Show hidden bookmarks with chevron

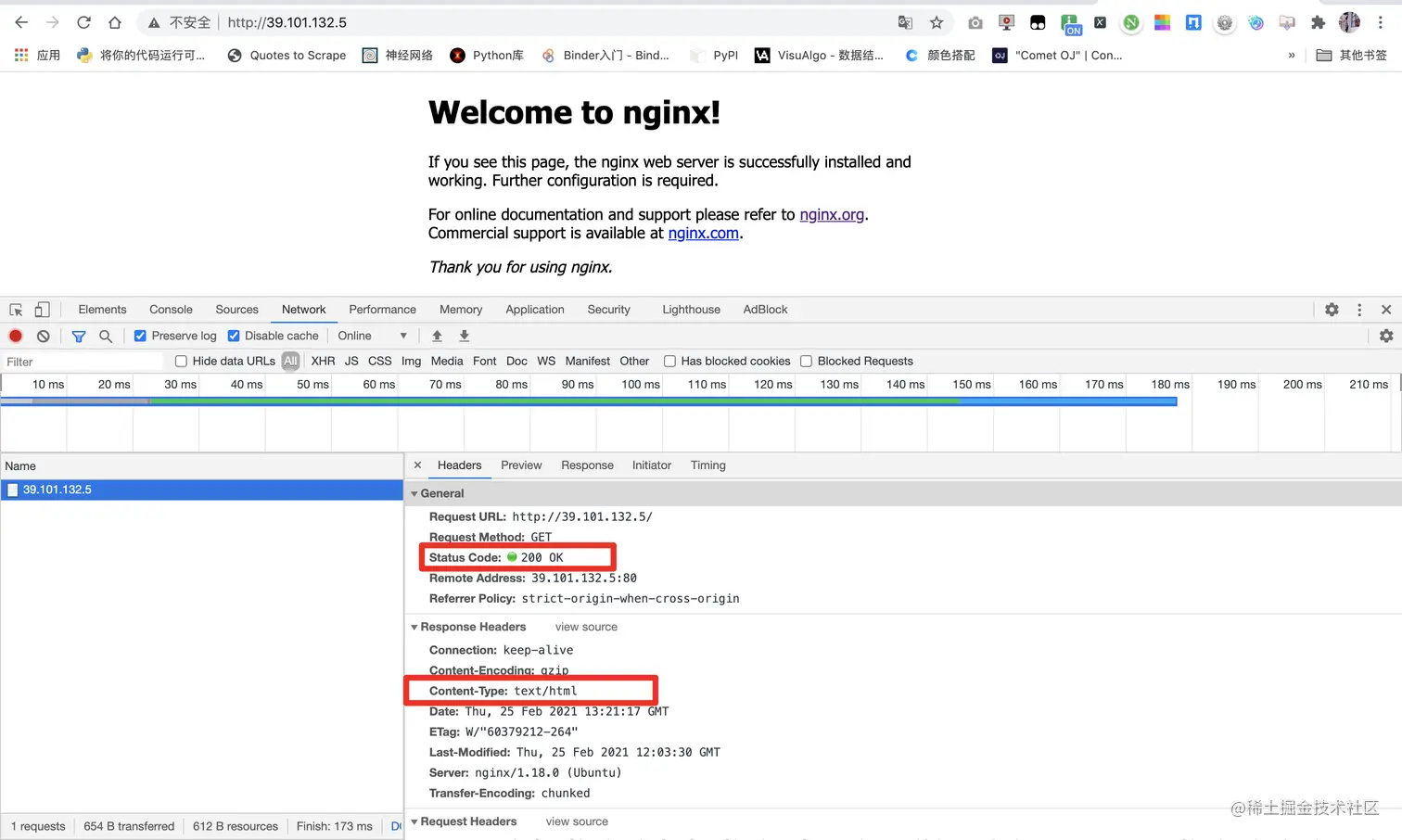click(x=1292, y=56)
